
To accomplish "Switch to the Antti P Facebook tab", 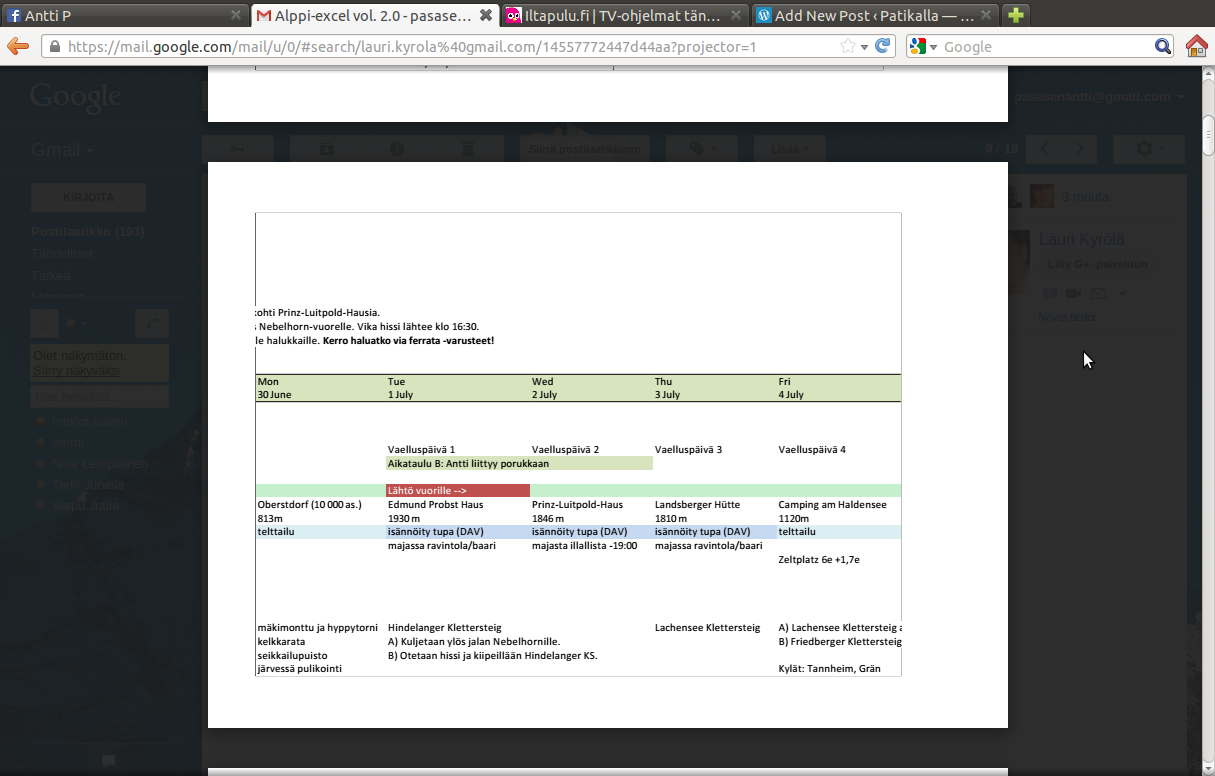I will (x=120, y=15).
